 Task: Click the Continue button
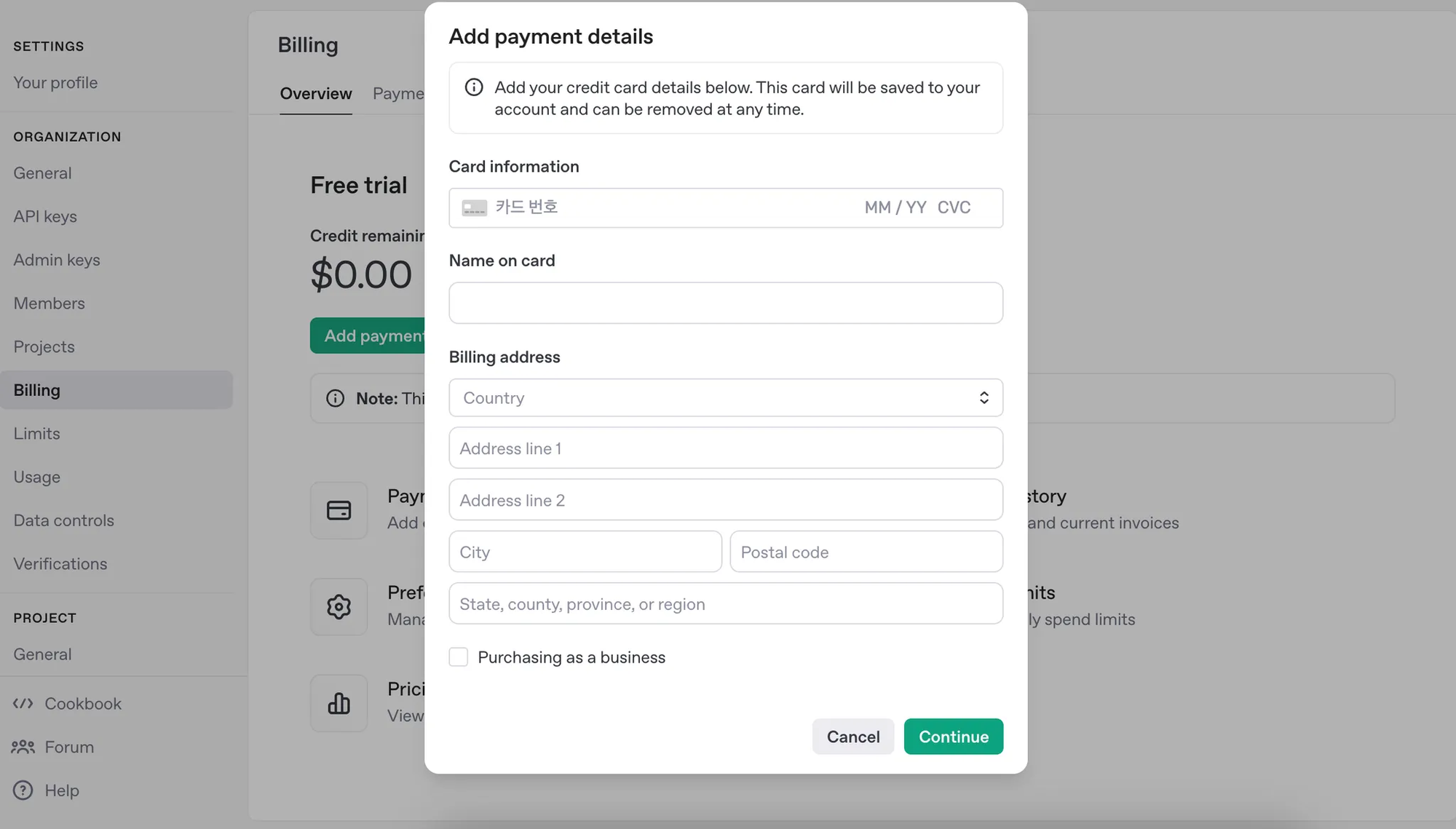coord(954,737)
